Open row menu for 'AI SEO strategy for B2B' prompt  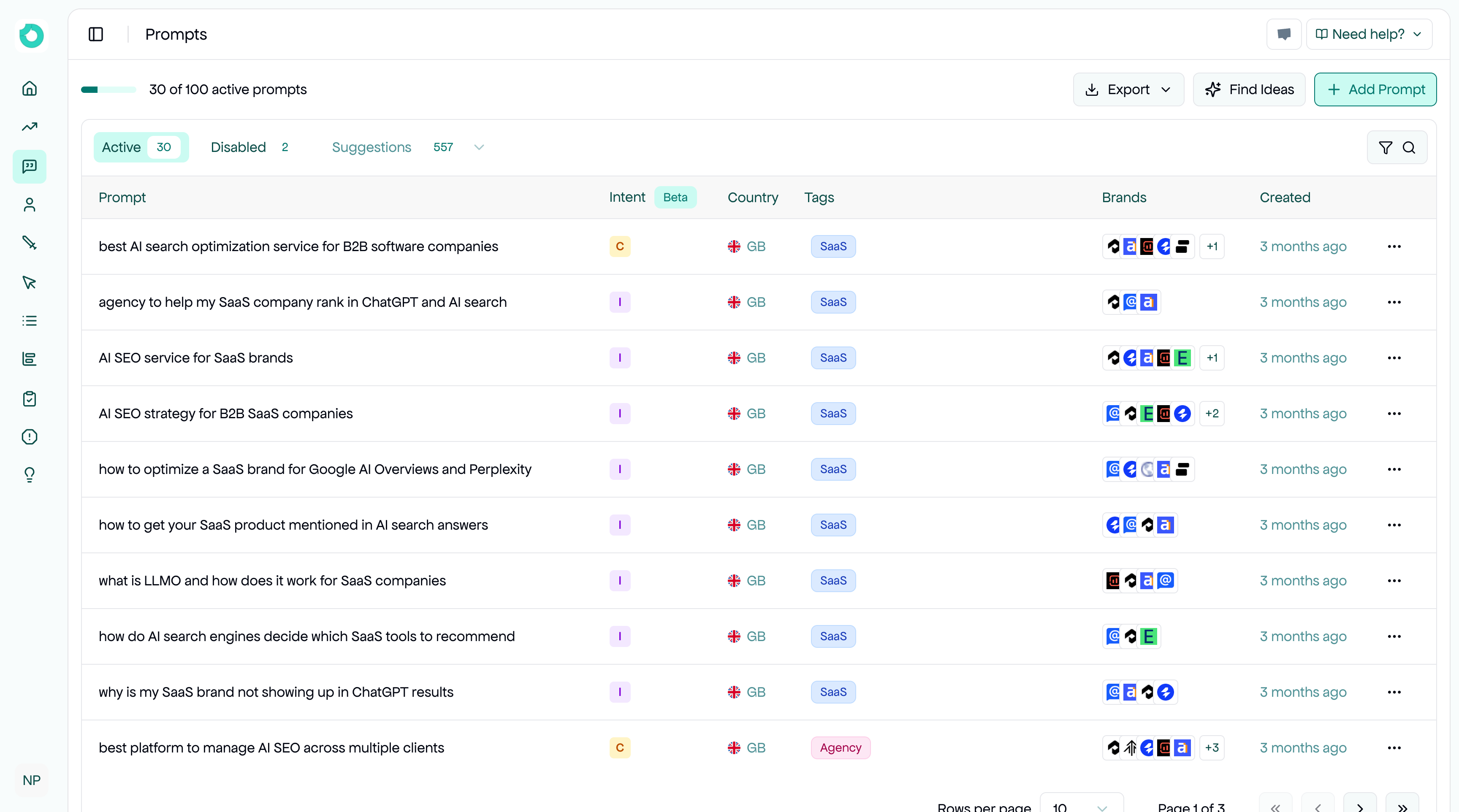pos(1394,413)
